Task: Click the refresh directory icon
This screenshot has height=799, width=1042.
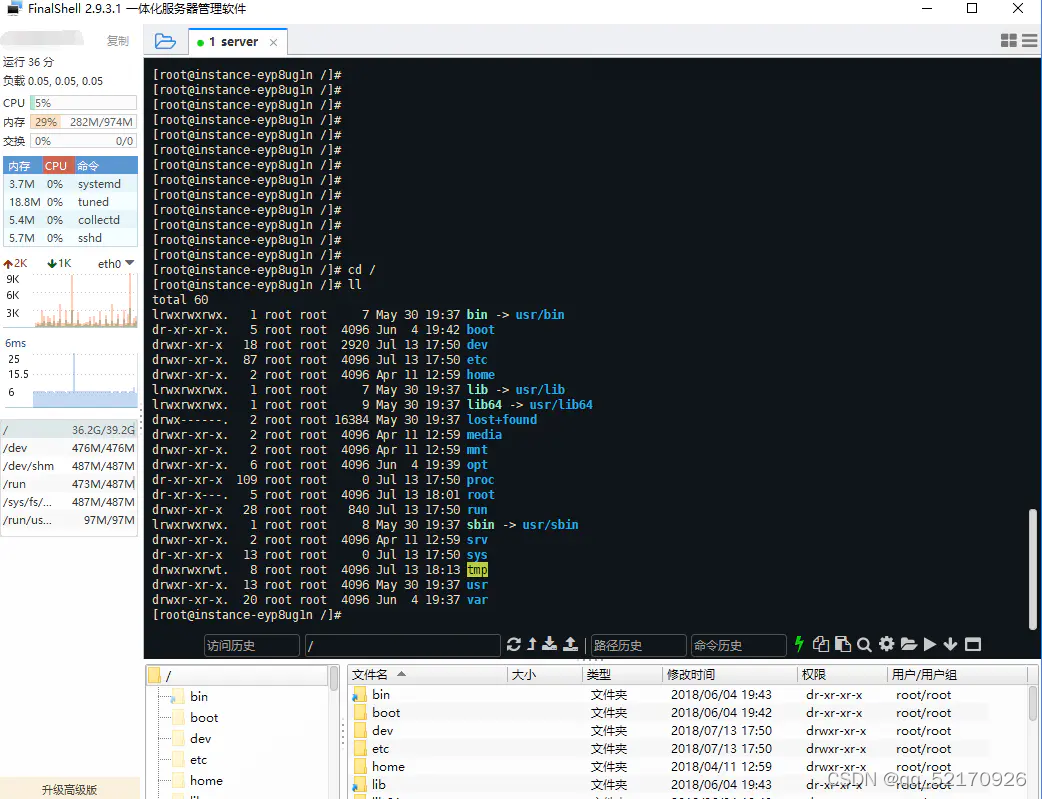Action: (x=513, y=644)
